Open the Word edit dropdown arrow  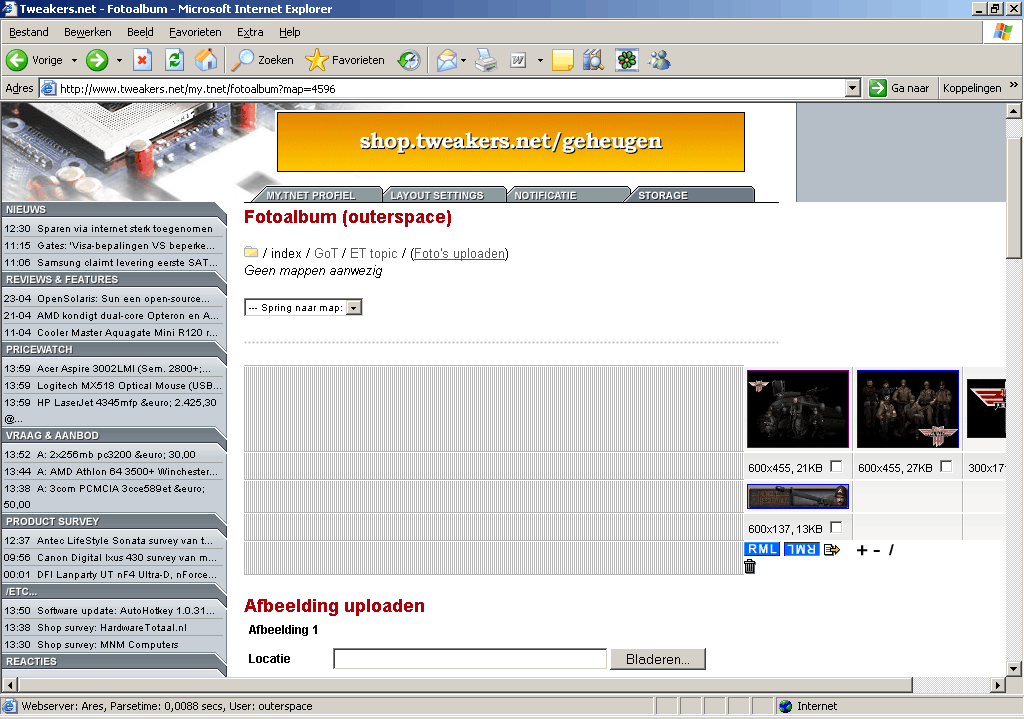(540, 60)
